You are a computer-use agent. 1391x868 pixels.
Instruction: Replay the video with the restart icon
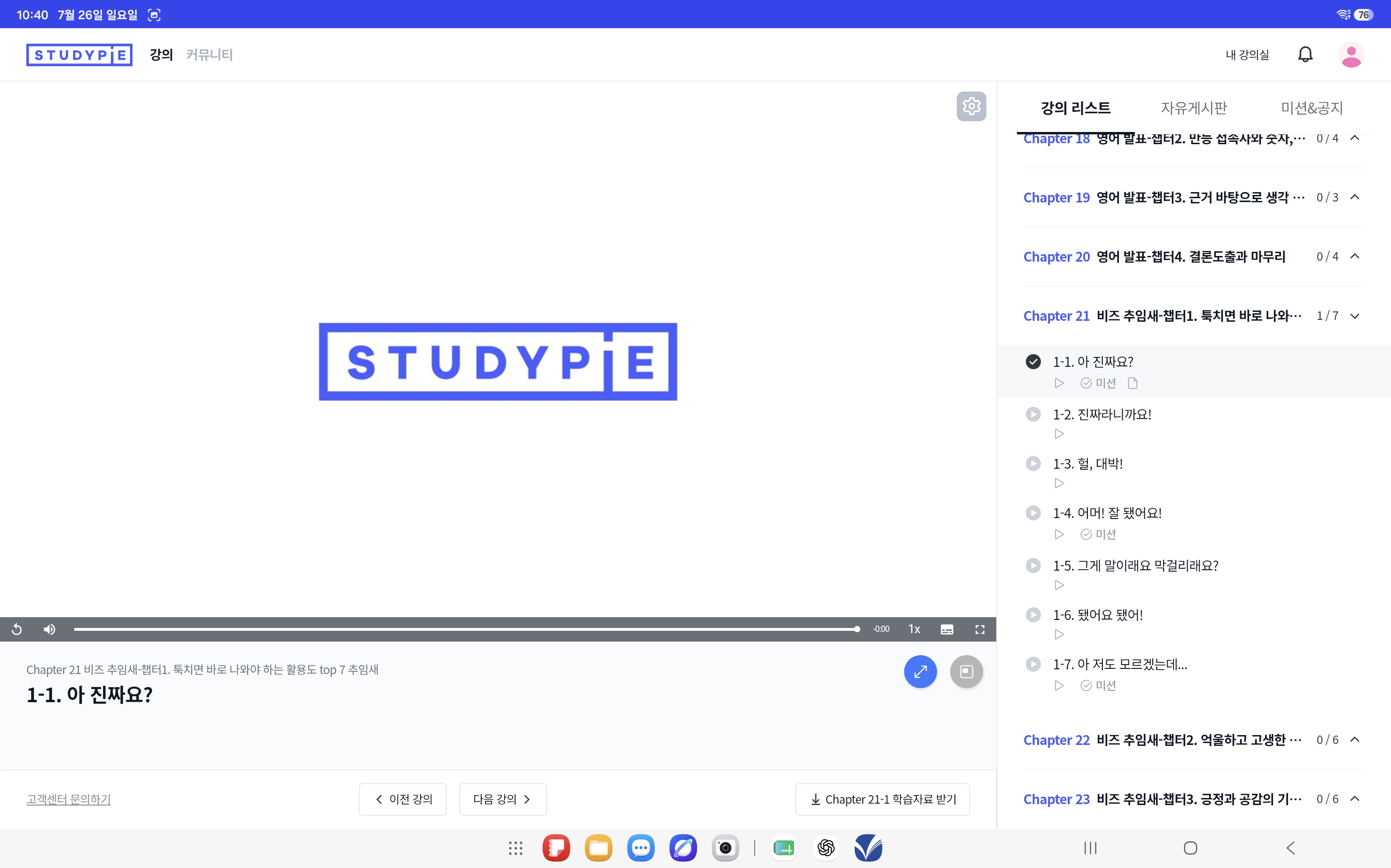coord(16,629)
